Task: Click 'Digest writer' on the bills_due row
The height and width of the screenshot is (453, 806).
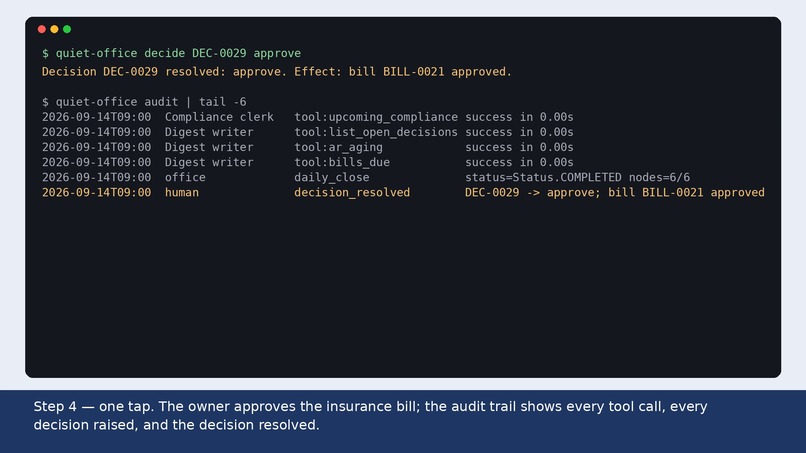Action: click(x=209, y=162)
